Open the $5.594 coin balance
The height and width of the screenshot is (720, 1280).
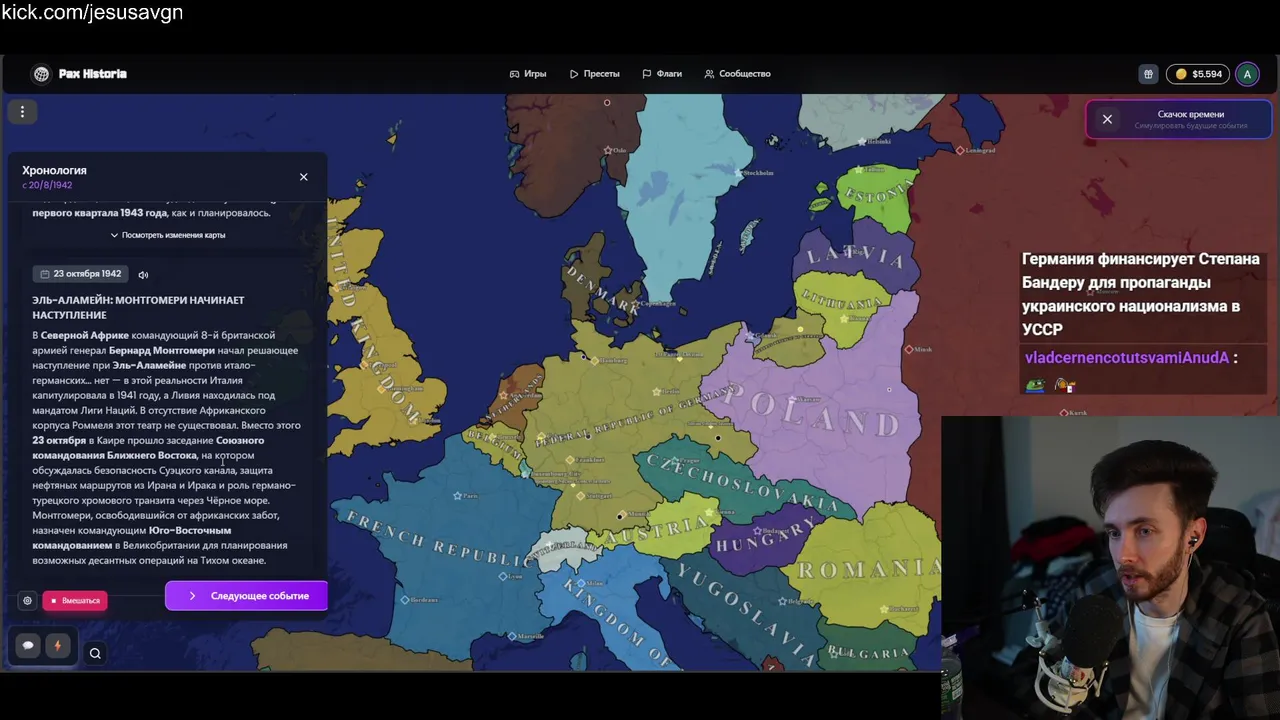pyautogui.click(x=1198, y=74)
